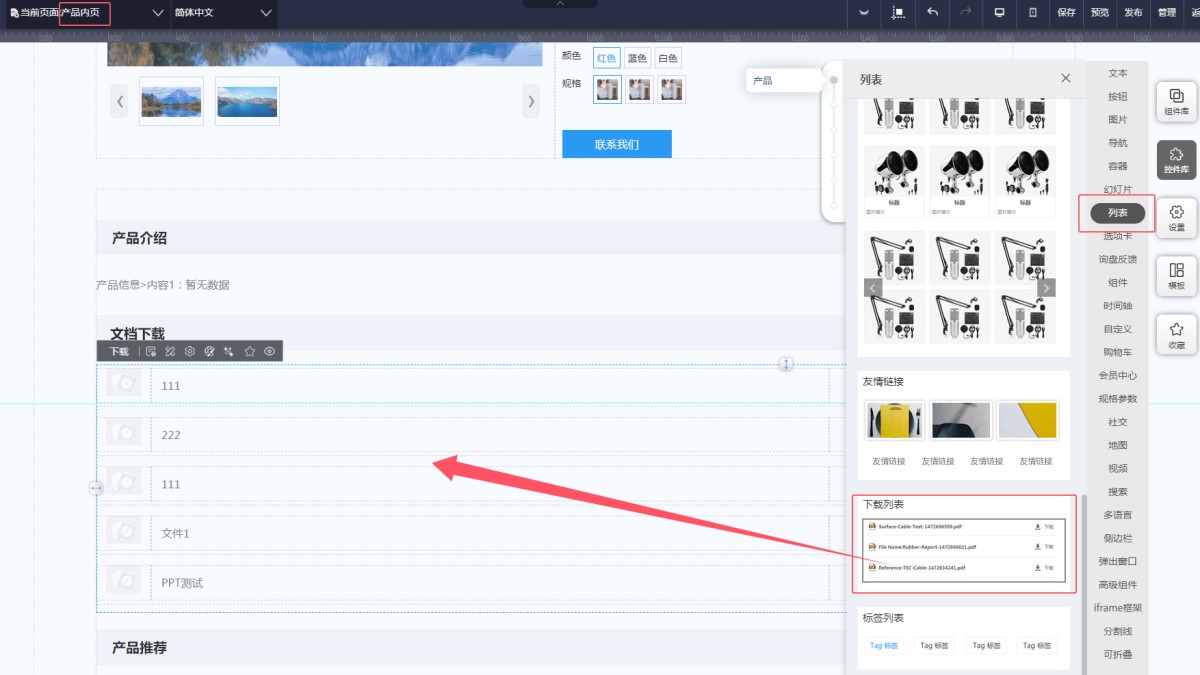Close the 列表 panel
This screenshot has width=1200, height=675.
(x=1066, y=79)
